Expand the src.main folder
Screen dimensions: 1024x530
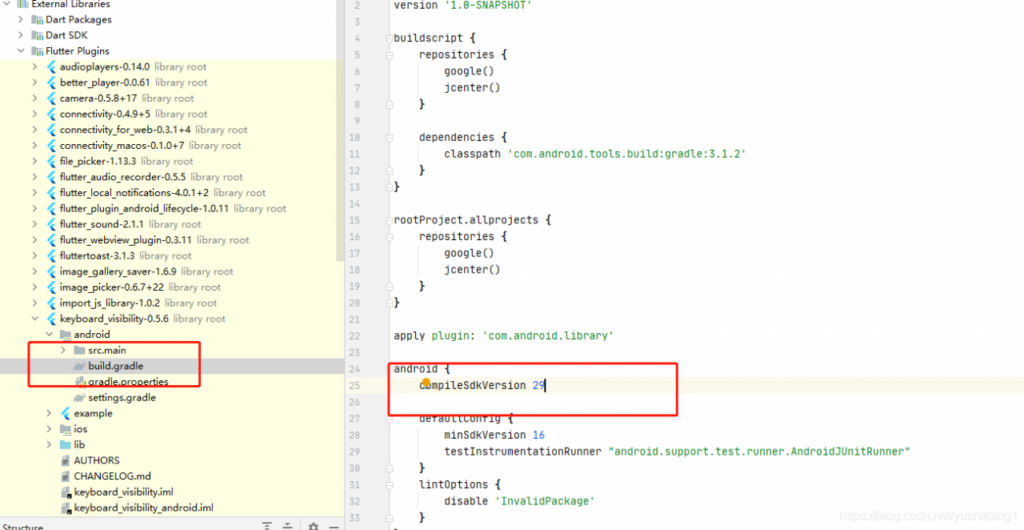[x=63, y=351]
